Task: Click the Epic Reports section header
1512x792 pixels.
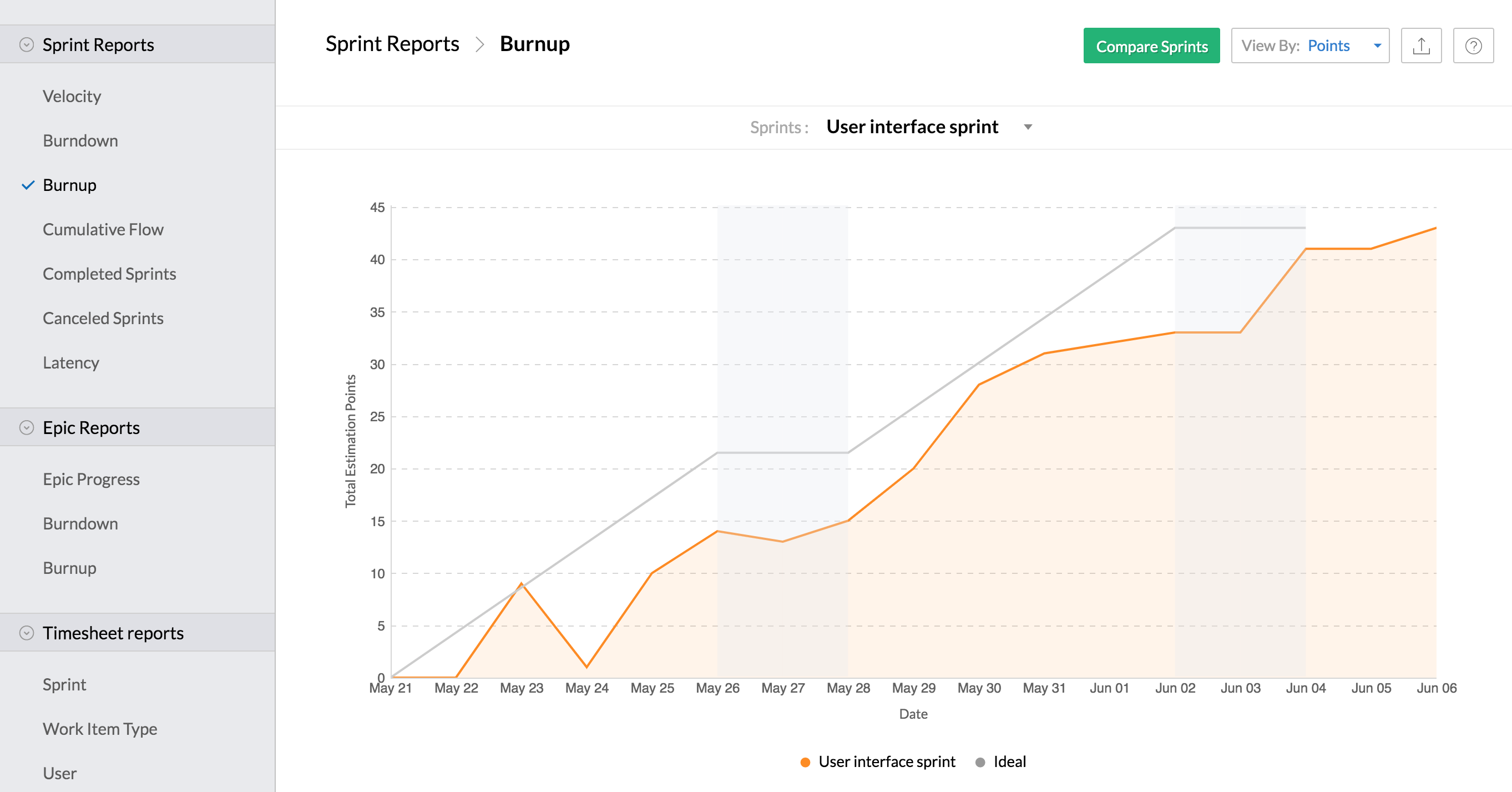Action: (138, 427)
